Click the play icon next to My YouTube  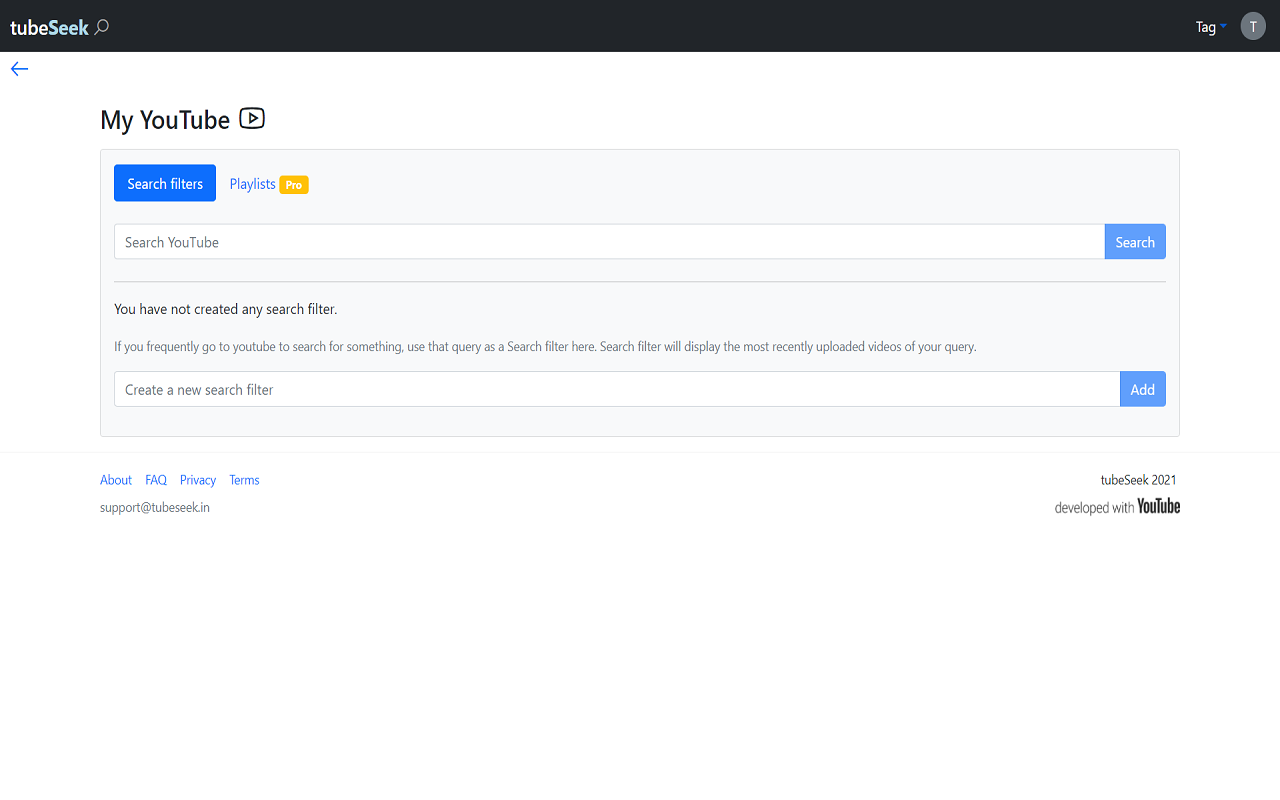(252, 119)
